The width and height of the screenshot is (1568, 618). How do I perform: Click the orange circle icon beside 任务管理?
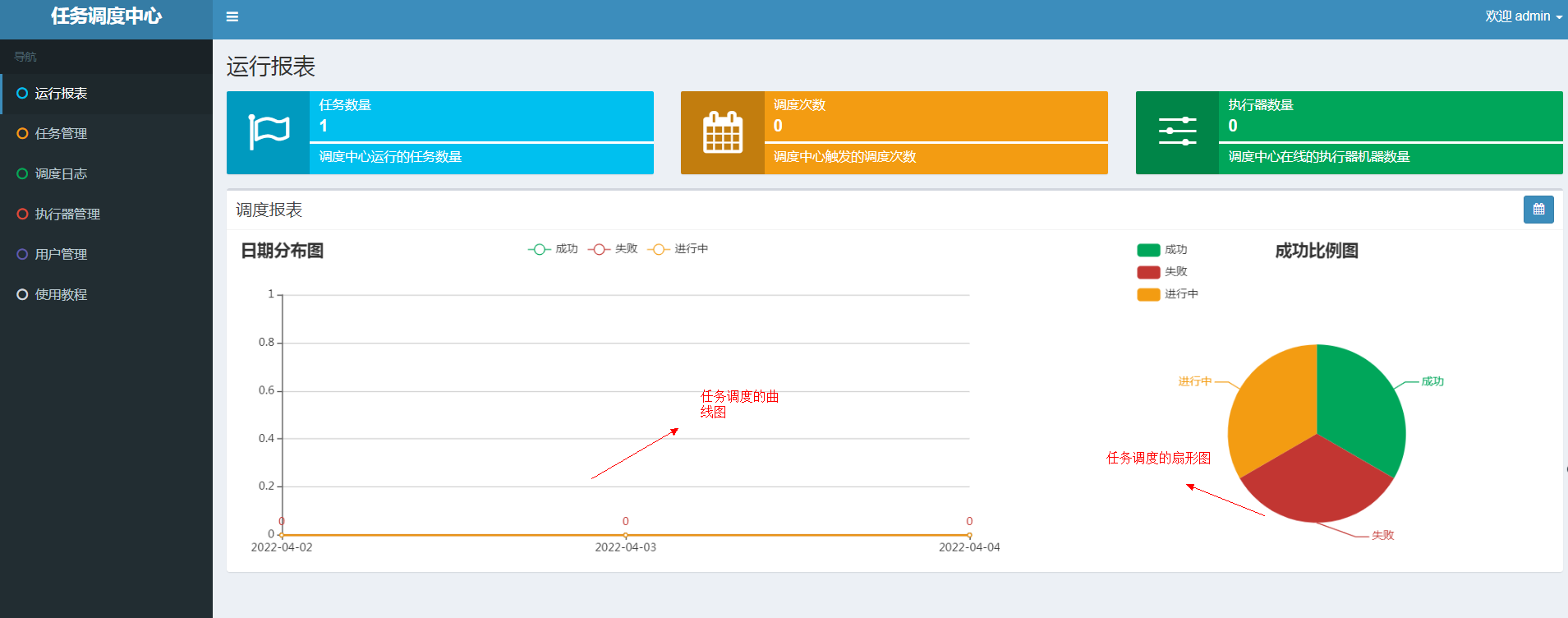point(22,133)
